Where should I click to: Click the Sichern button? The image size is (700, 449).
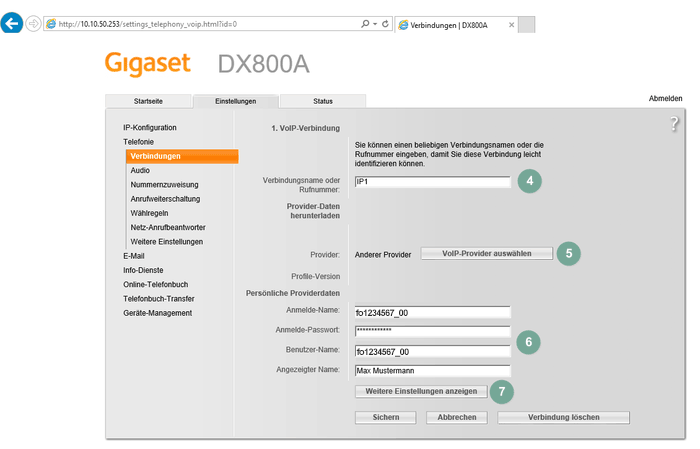point(386,417)
